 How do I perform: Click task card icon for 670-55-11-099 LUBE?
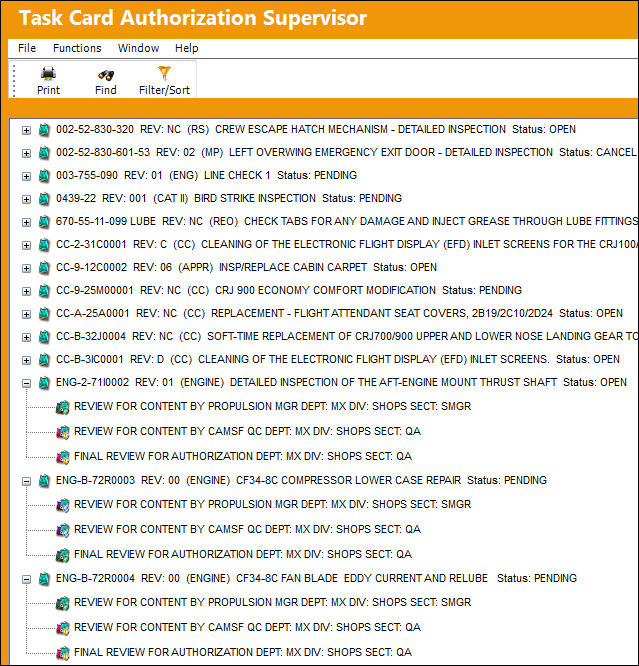tap(44, 222)
